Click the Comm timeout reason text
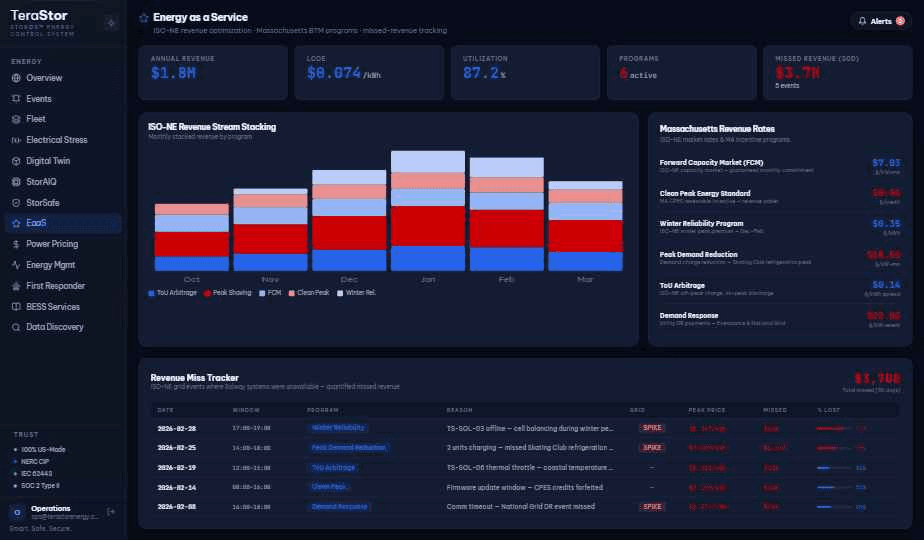This screenshot has width=924, height=540. coord(520,506)
